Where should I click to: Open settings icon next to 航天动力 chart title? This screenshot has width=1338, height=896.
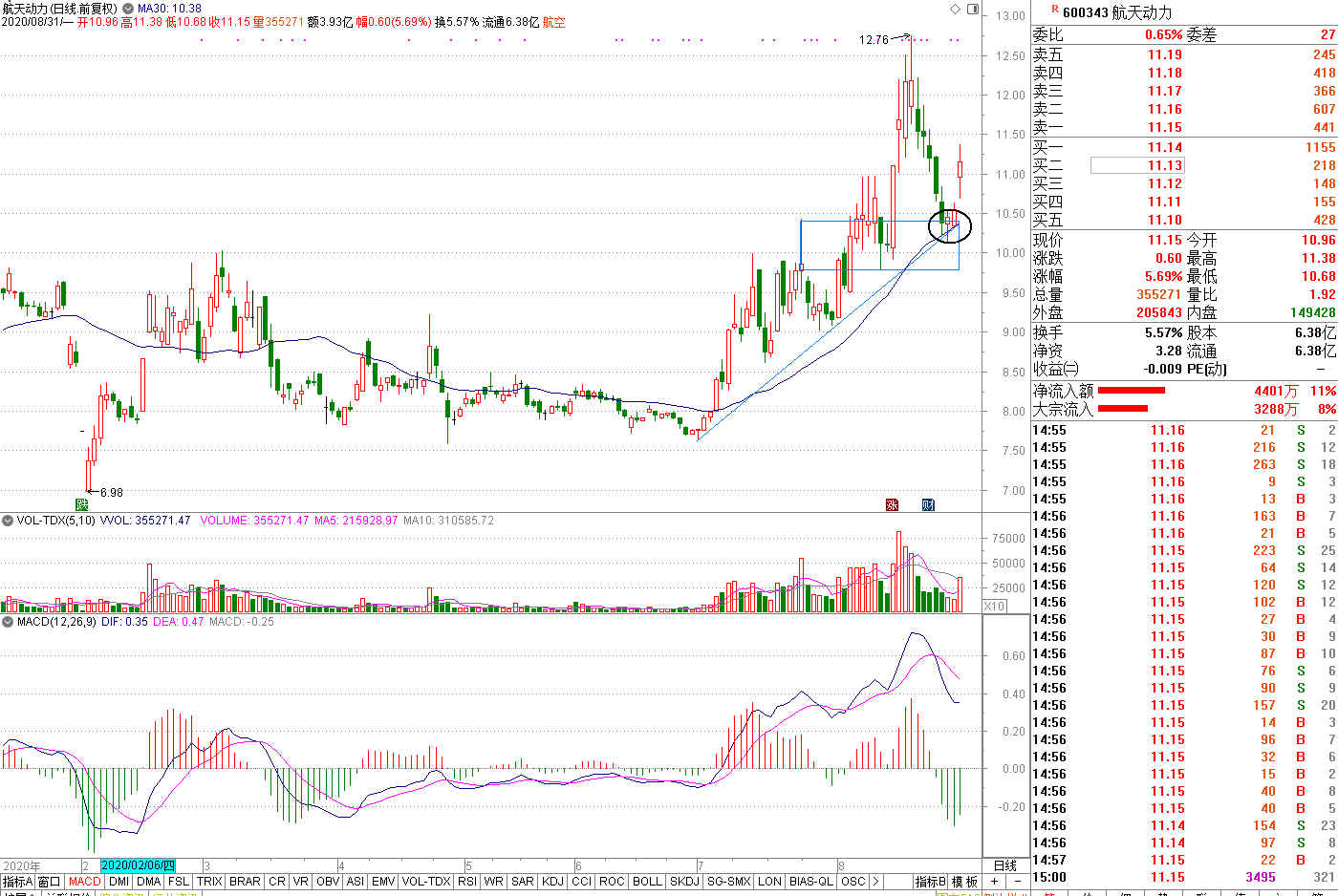click(128, 9)
